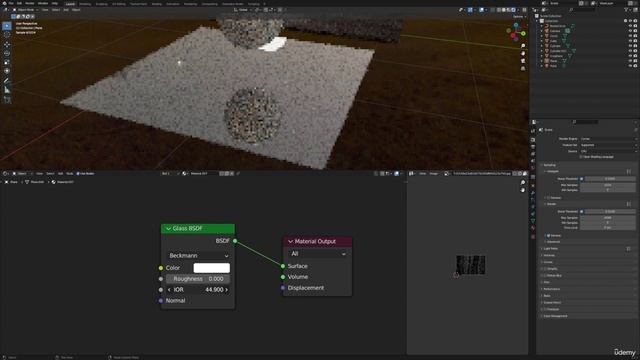Open the Beckmann distribution dropdown

198,256
